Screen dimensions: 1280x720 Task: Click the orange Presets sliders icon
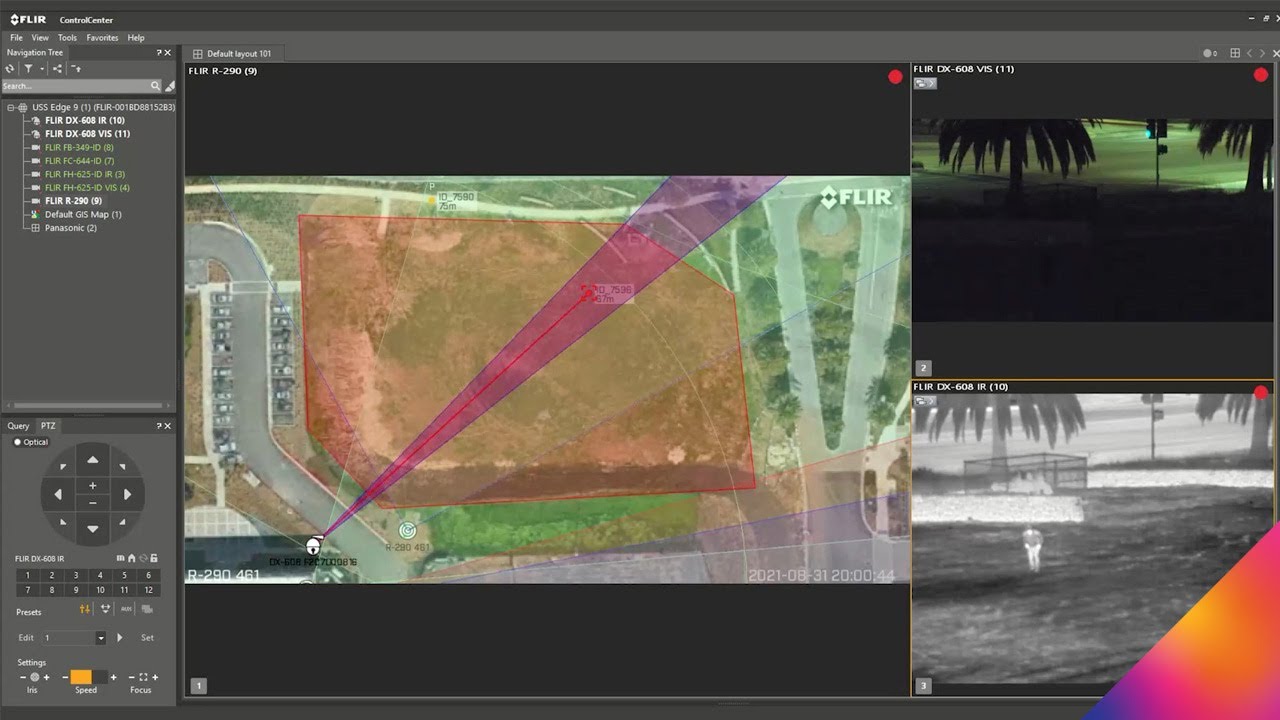85,609
